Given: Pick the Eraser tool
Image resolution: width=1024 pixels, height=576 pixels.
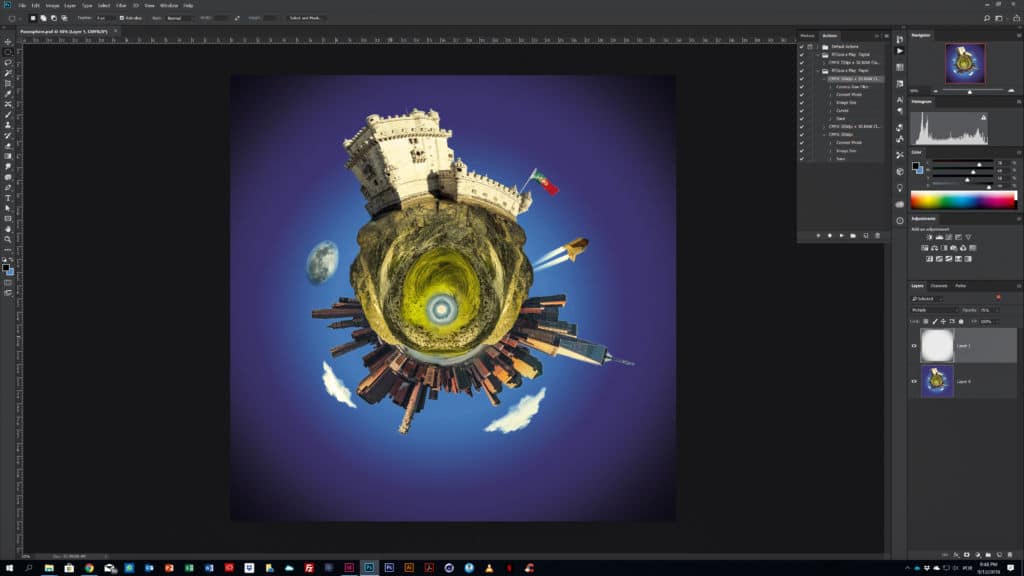Looking at the screenshot, I should click(8, 145).
